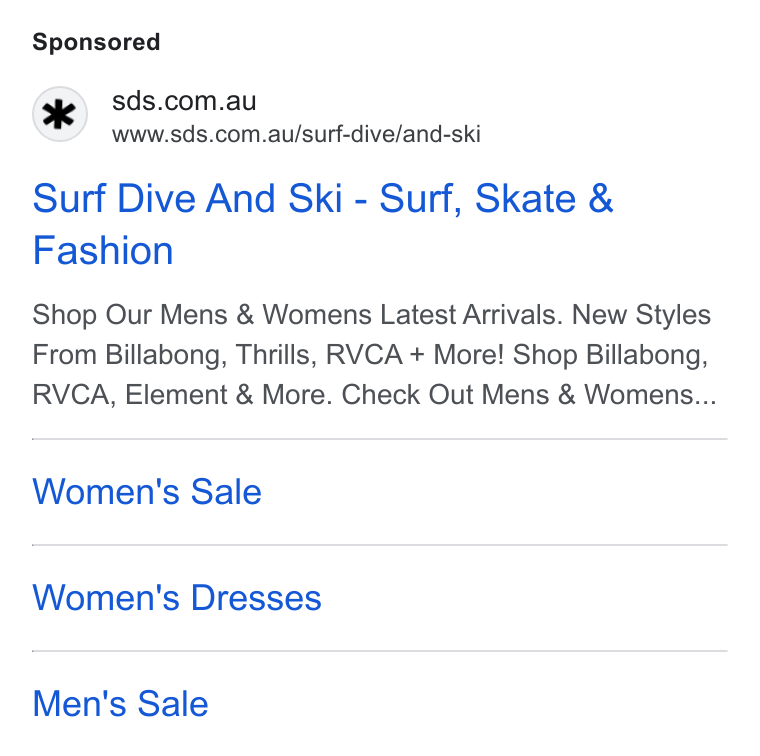This screenshot has width=760, height=756.
Task: Click the word 'Fashion' in the headline
Action: coord(103,251)
